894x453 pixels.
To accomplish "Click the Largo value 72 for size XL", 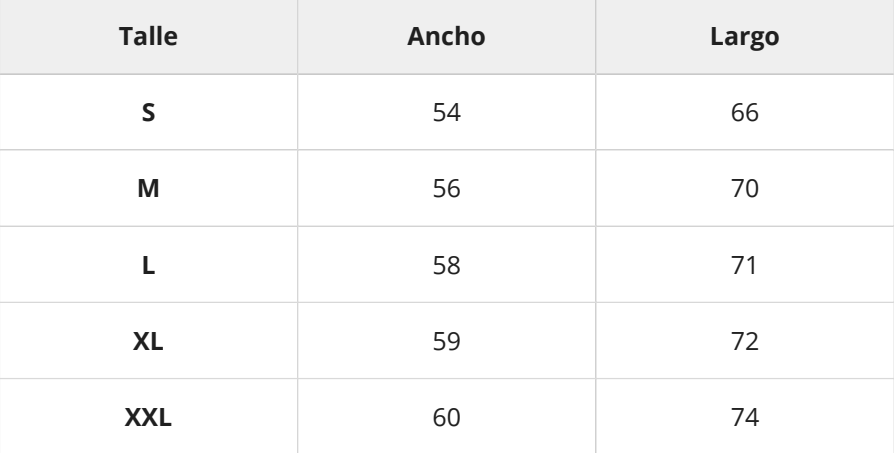I will [x=745, y=341].
